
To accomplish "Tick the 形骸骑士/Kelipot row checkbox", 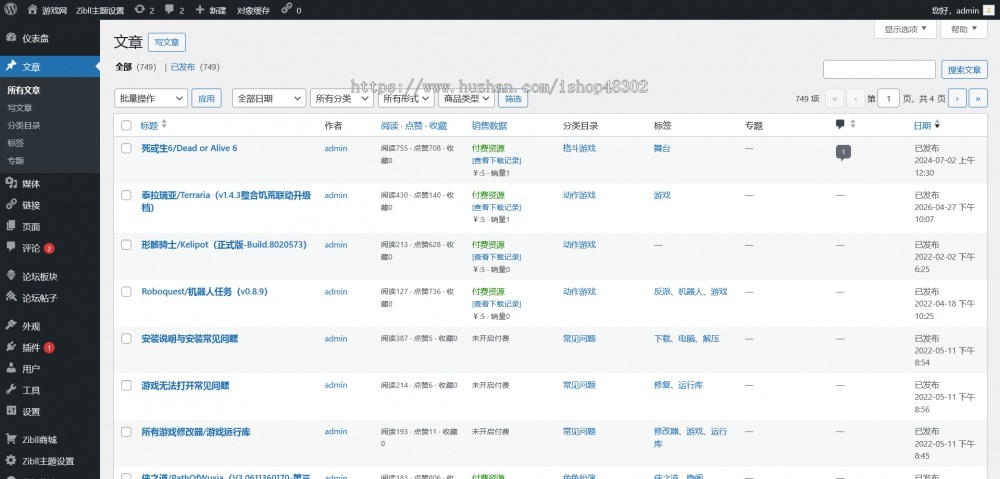I will (126, 244).
